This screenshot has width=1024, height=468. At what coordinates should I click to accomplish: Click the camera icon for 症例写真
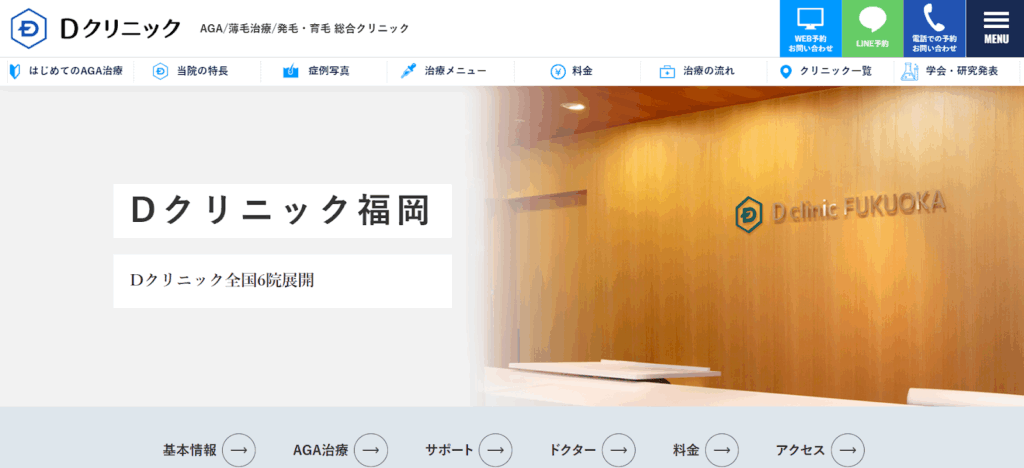pyautogui.click(x=291, y=71)
